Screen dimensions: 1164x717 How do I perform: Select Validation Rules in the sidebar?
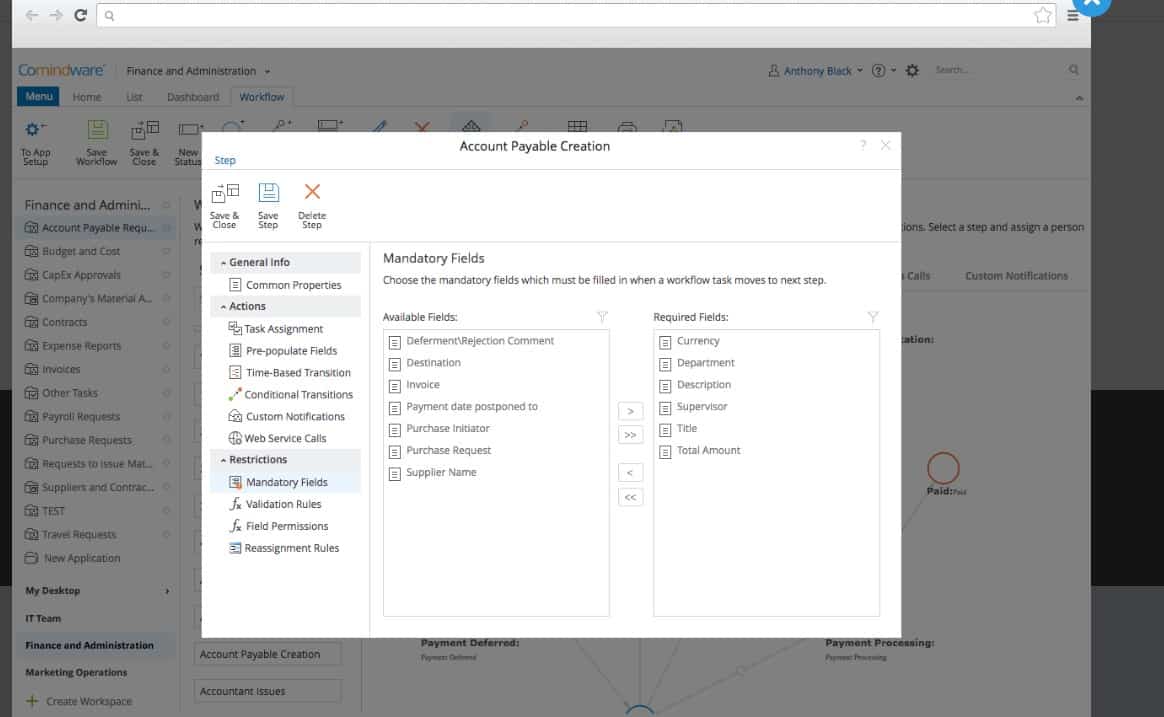point(283,504)
